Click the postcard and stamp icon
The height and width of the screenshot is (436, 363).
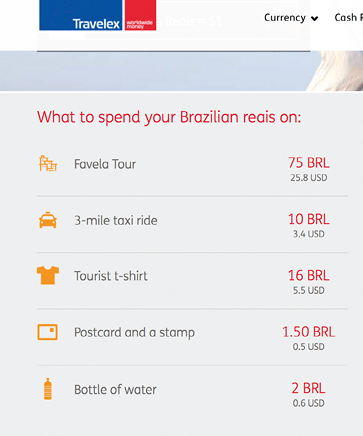pyautogui.click(x=47, y=332)
